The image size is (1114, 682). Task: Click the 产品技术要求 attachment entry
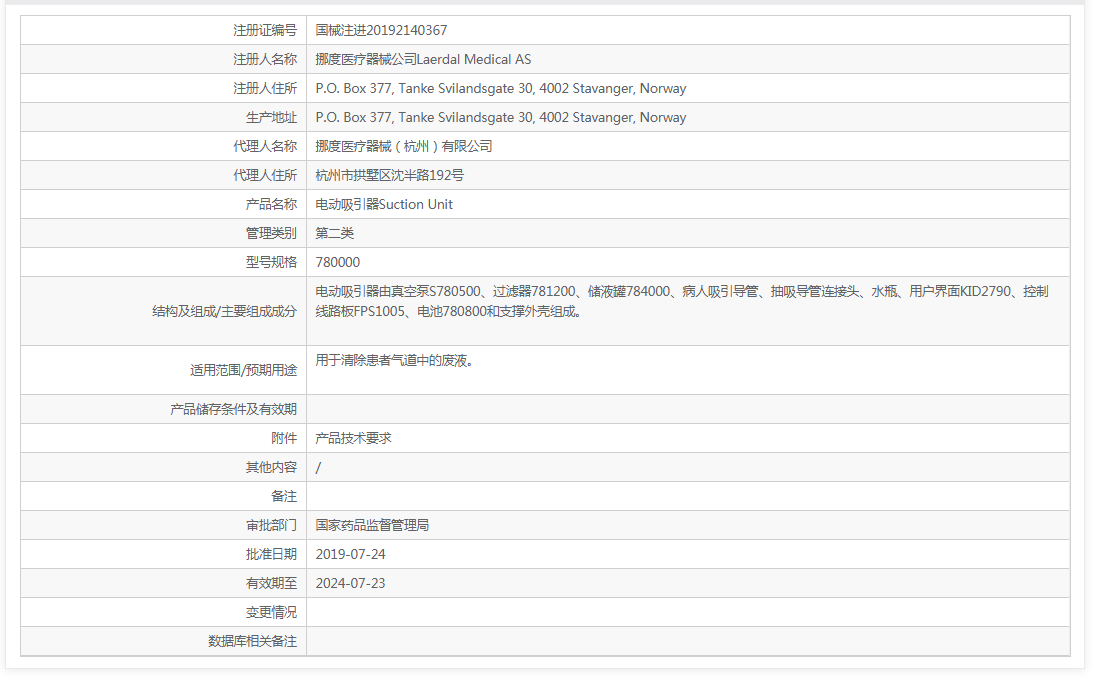[x=353, y=438]
